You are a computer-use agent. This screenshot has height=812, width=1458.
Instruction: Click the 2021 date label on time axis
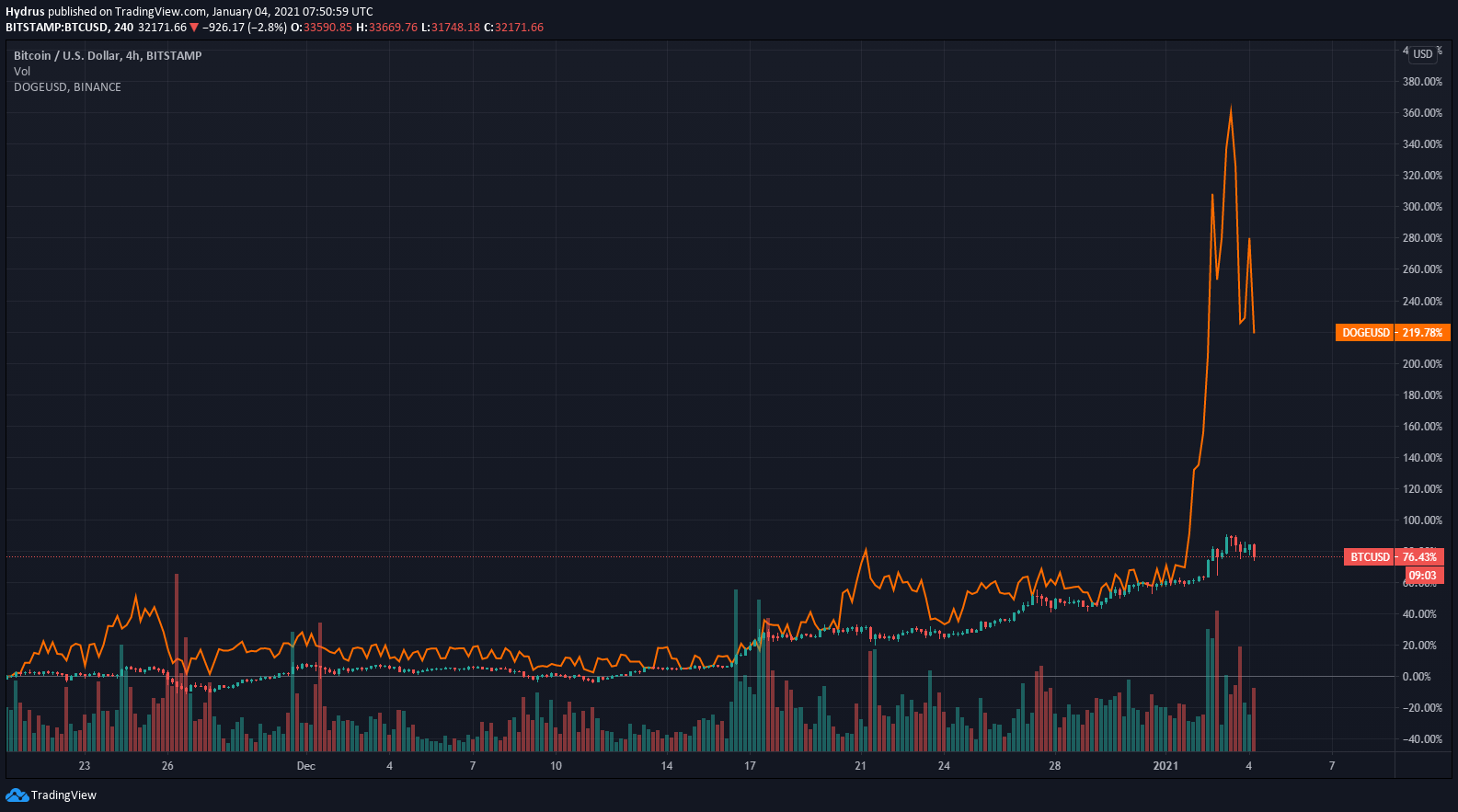click(1165, 766)
